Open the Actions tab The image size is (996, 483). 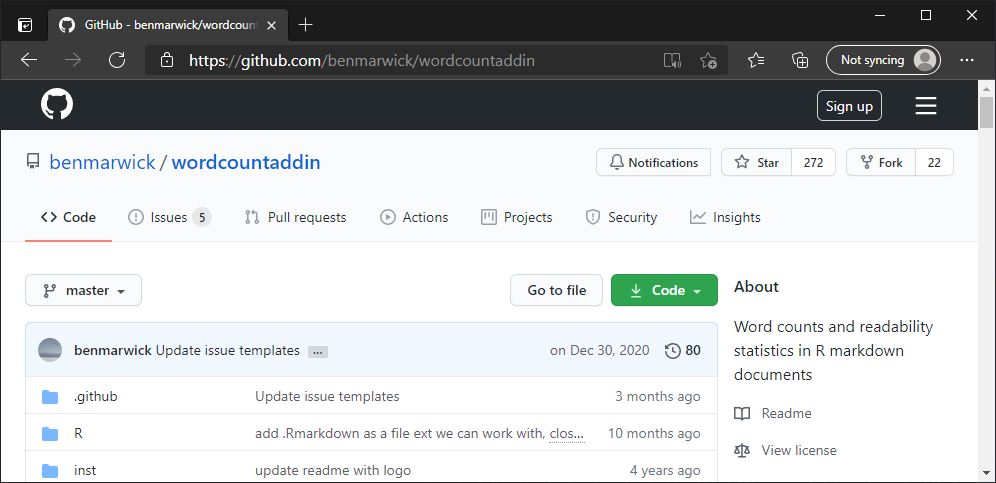click(414, 217)
